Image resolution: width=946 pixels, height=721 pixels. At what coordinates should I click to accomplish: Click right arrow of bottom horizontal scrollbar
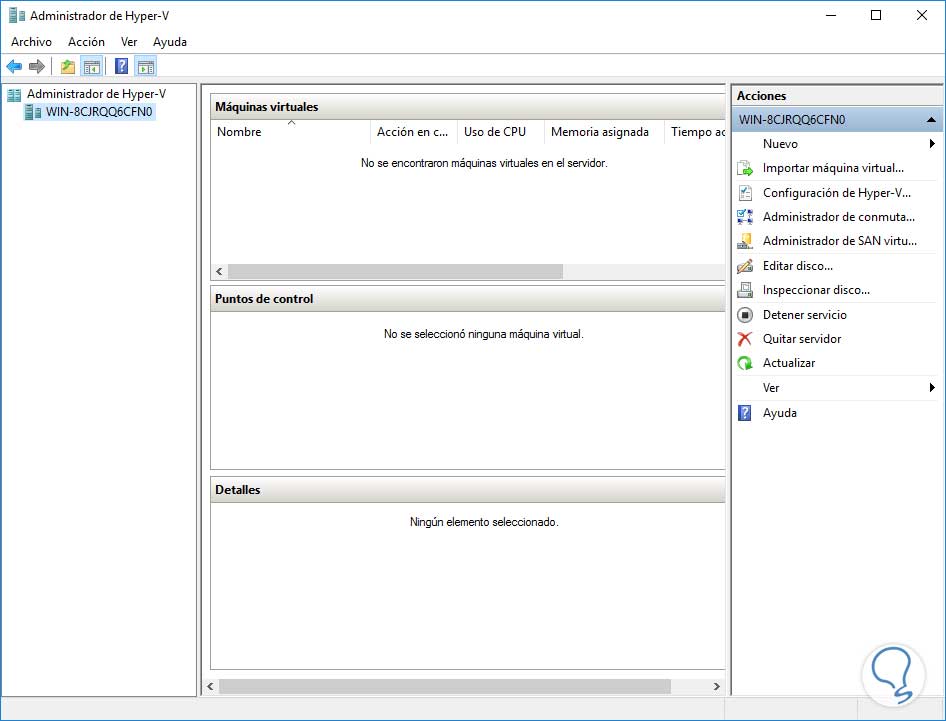tap(717, 686)
